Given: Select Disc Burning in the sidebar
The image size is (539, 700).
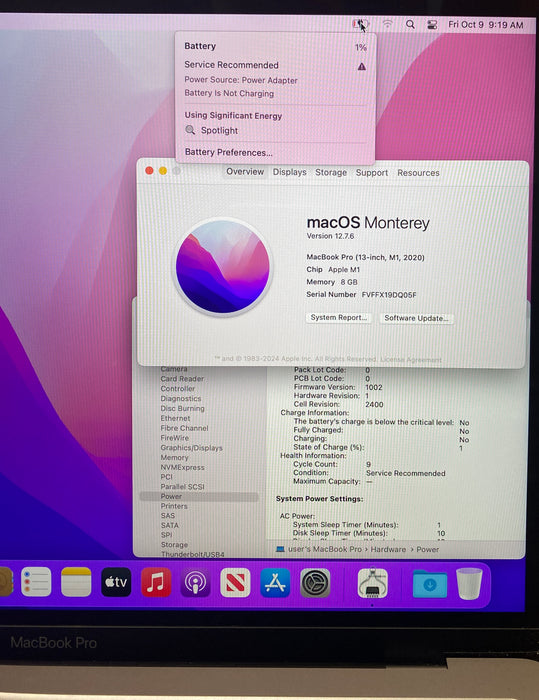Looking at the screenshot, I should click(183, 408).
